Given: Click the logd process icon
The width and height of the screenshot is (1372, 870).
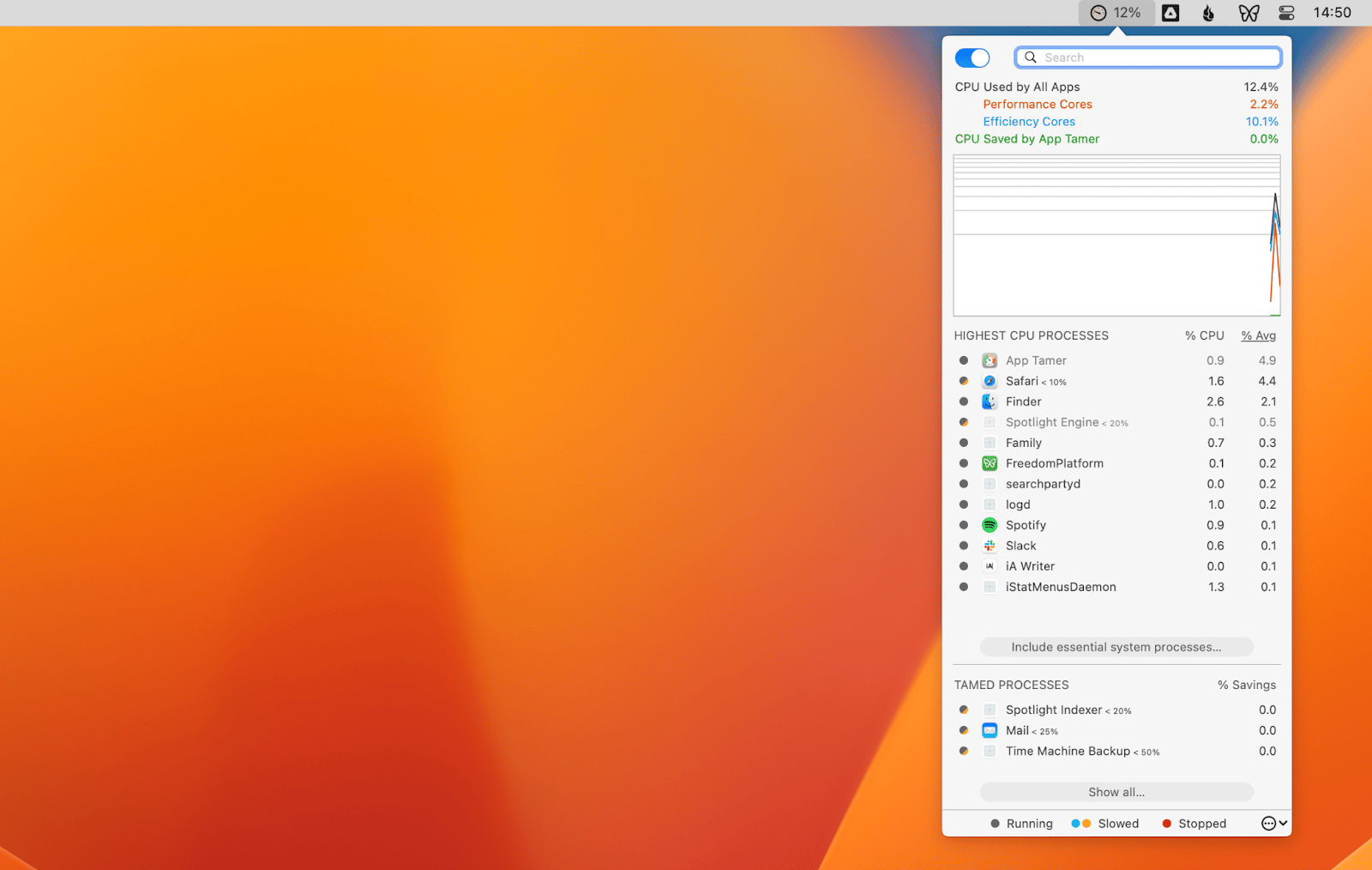Looking at the screenshot, I should 990,504.
